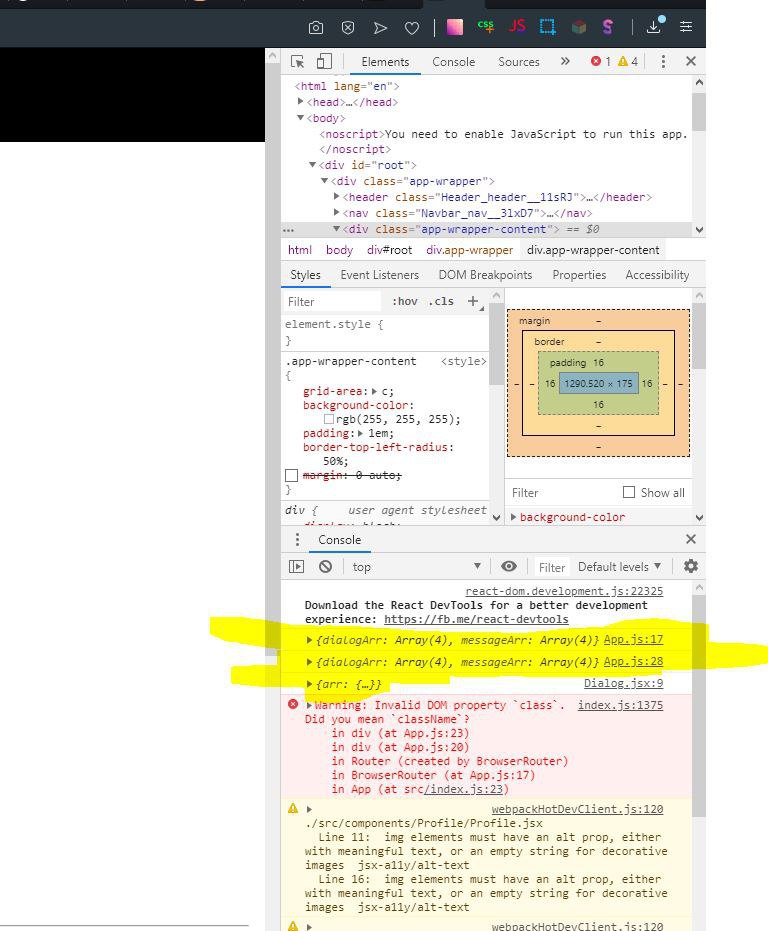The height and width of the screenshot is (931, 768).
Task: Collapse the div id root node
Action: [312, 164]
